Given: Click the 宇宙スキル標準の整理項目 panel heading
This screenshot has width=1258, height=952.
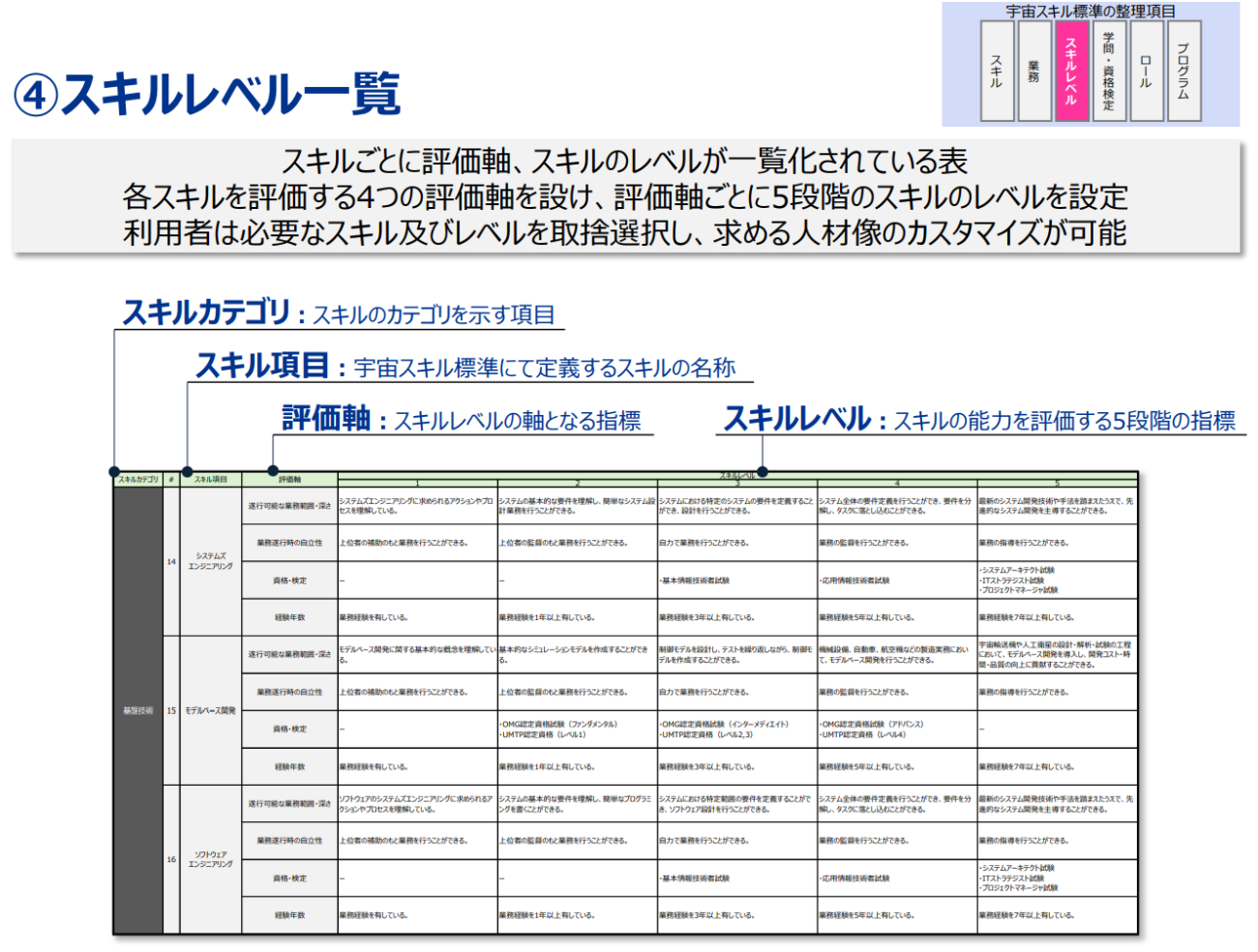Looking at the screenshot, I should pyautogui.click(x=1090, y=12).
